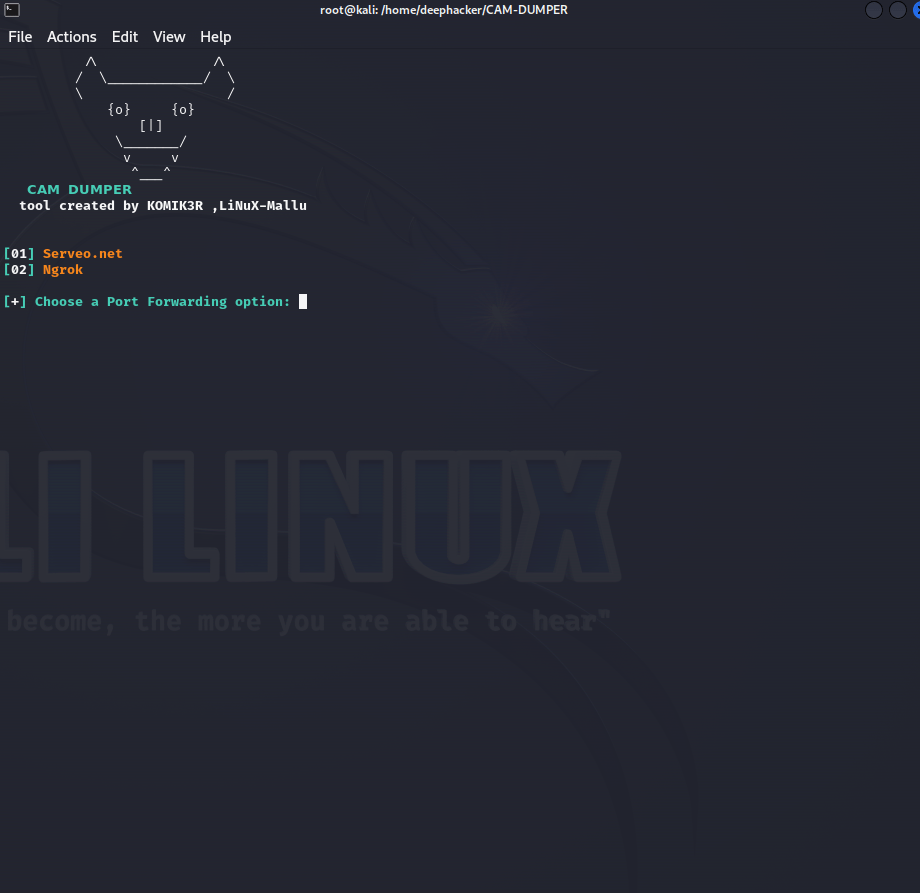Open the File menu
Viewport: 920px width, 893px height.
(20, 37)
